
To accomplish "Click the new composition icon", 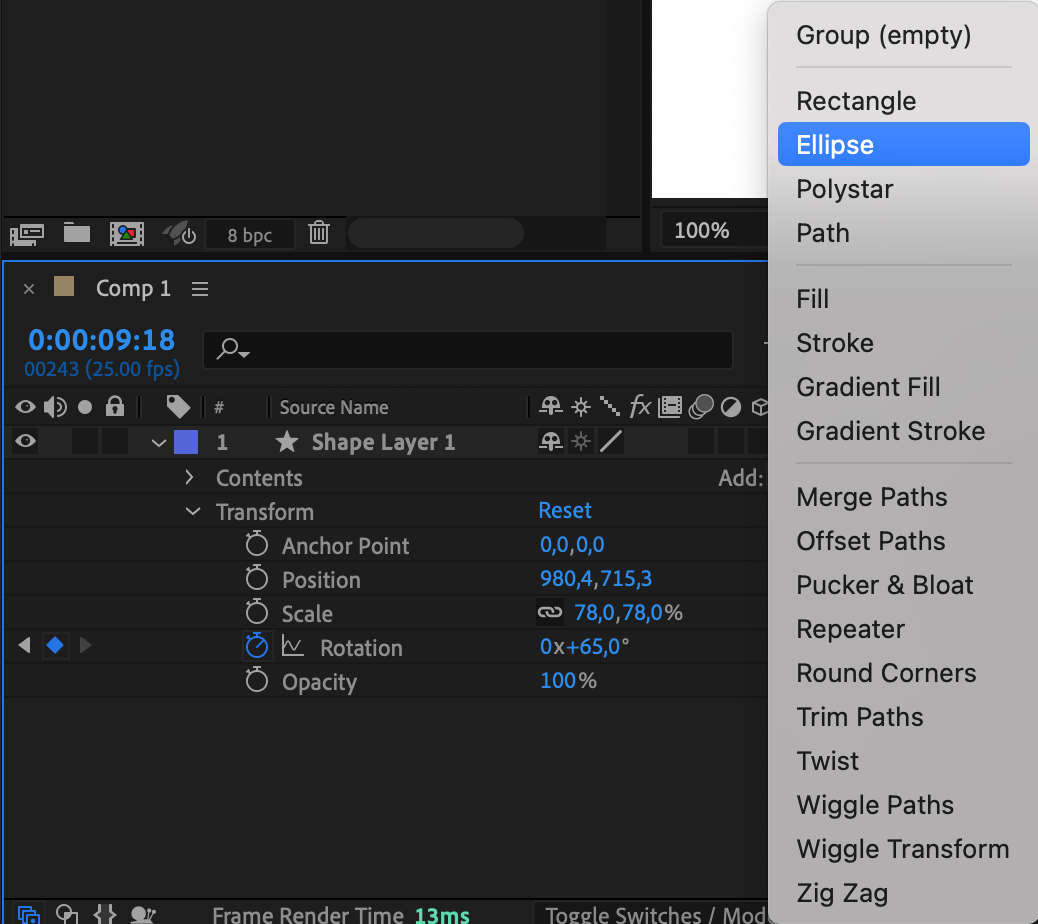I will 126,234.
